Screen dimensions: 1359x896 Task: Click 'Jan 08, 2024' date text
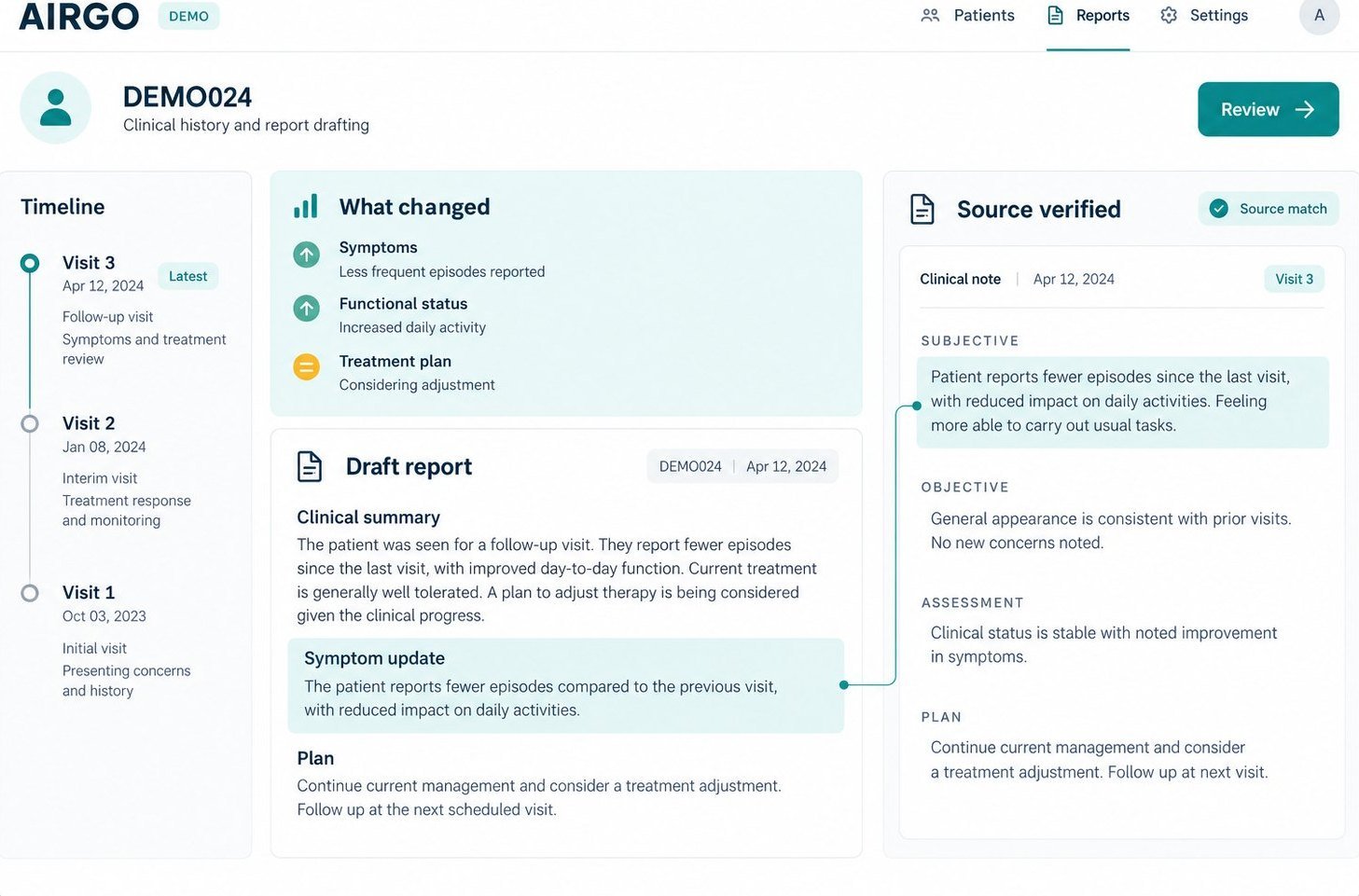(104, 448)
